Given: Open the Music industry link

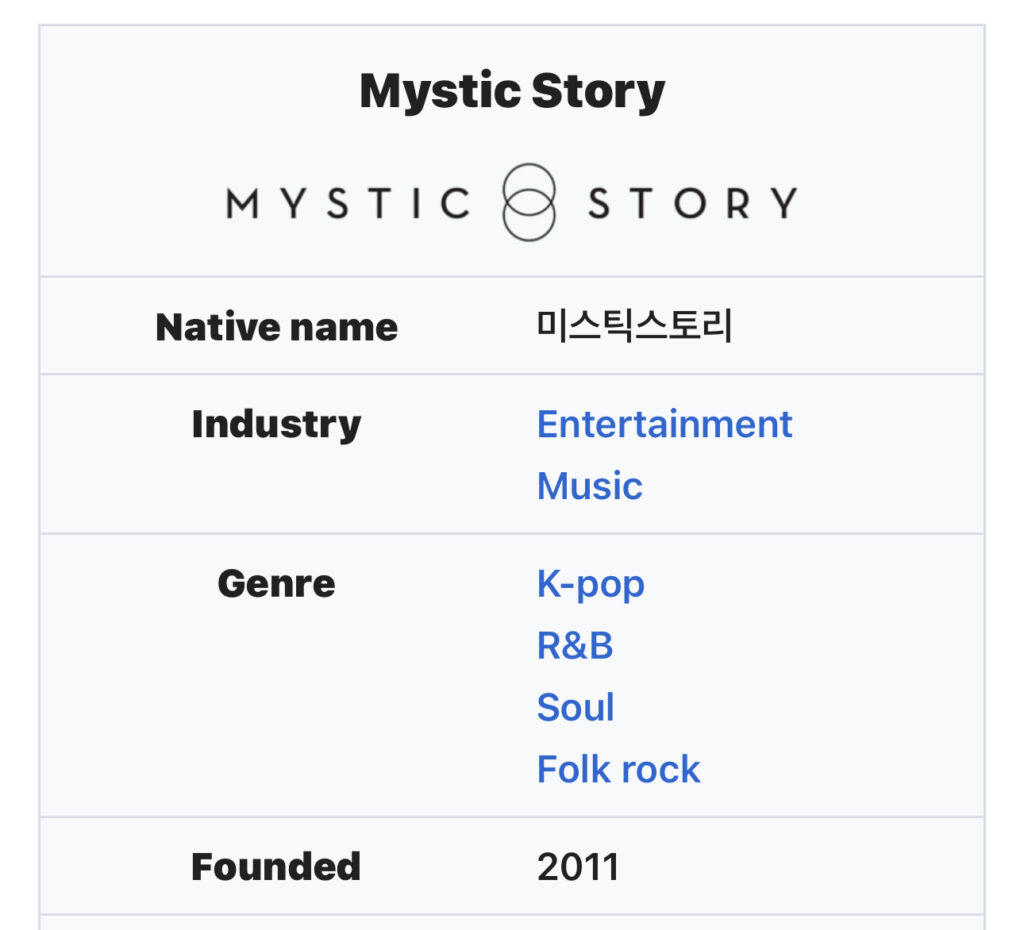Looking at the screenshot, I should coord(589,486).
